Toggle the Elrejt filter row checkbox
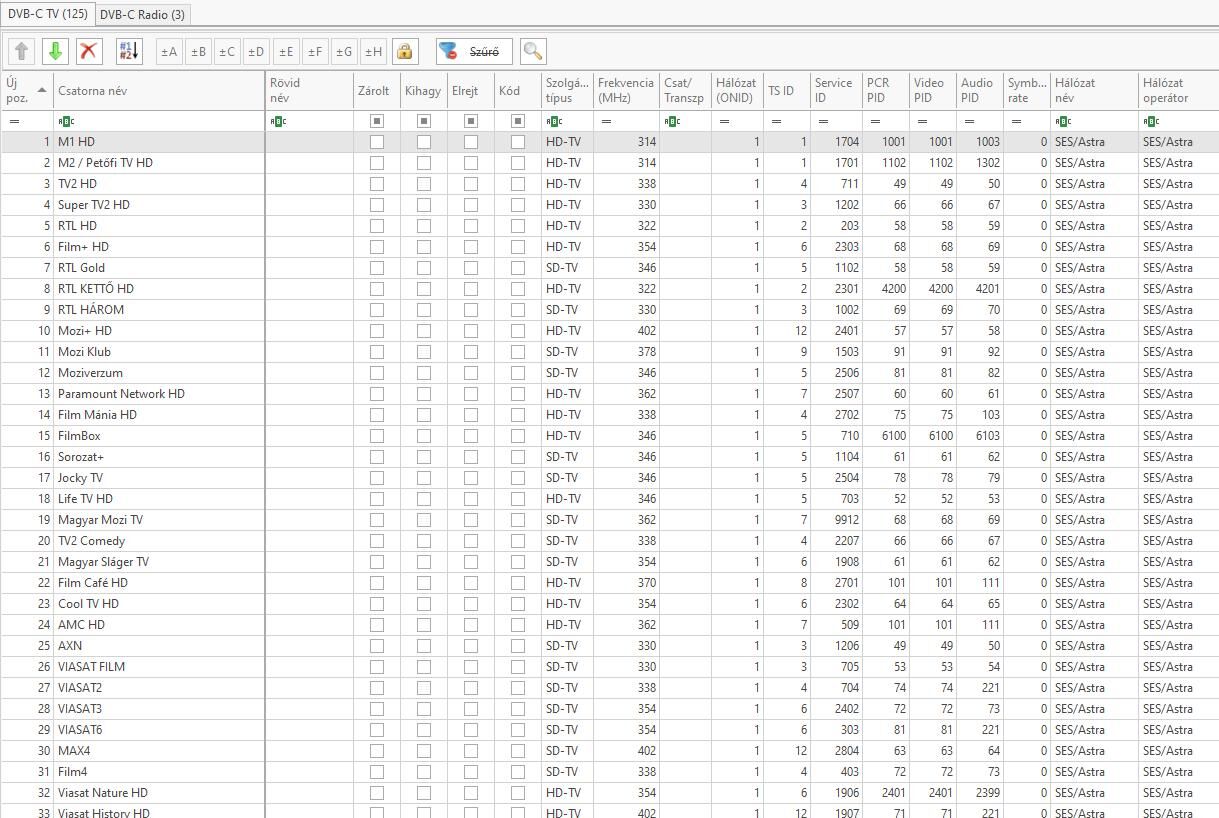This screenshot has width=1219, height=818. click(471, 121)
